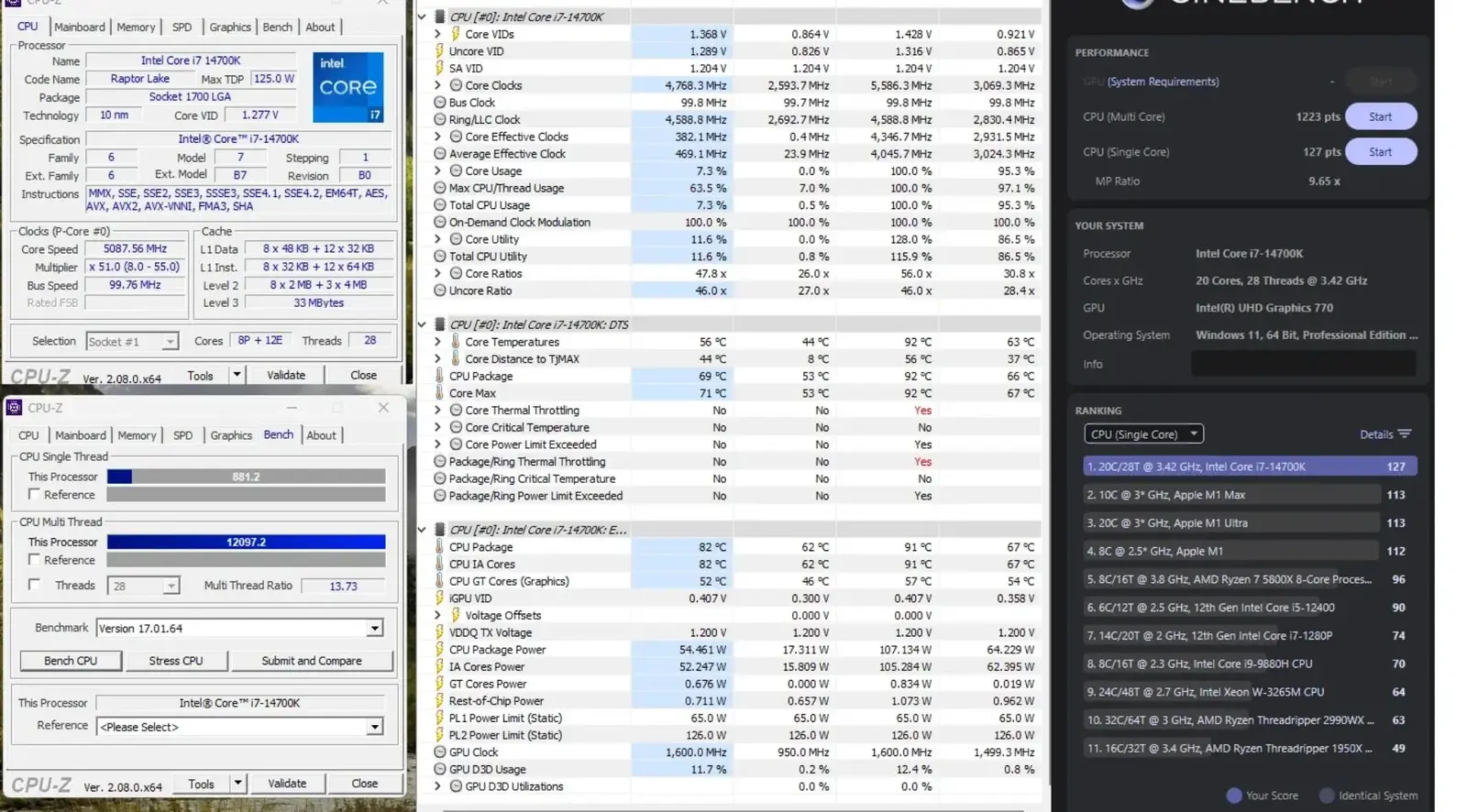Open the Reference <Please Select> dropdown
The image size is (1467, 812).
(374, 727)
